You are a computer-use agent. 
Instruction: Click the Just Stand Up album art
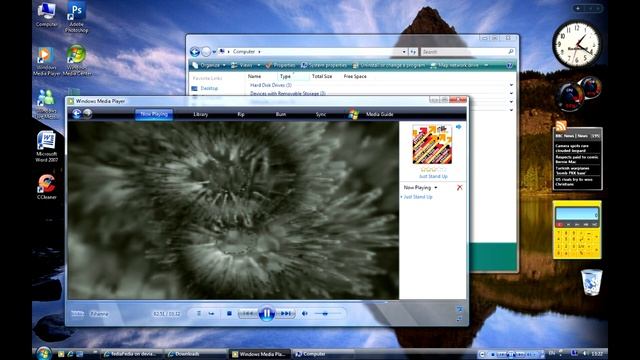coord(432,145)
